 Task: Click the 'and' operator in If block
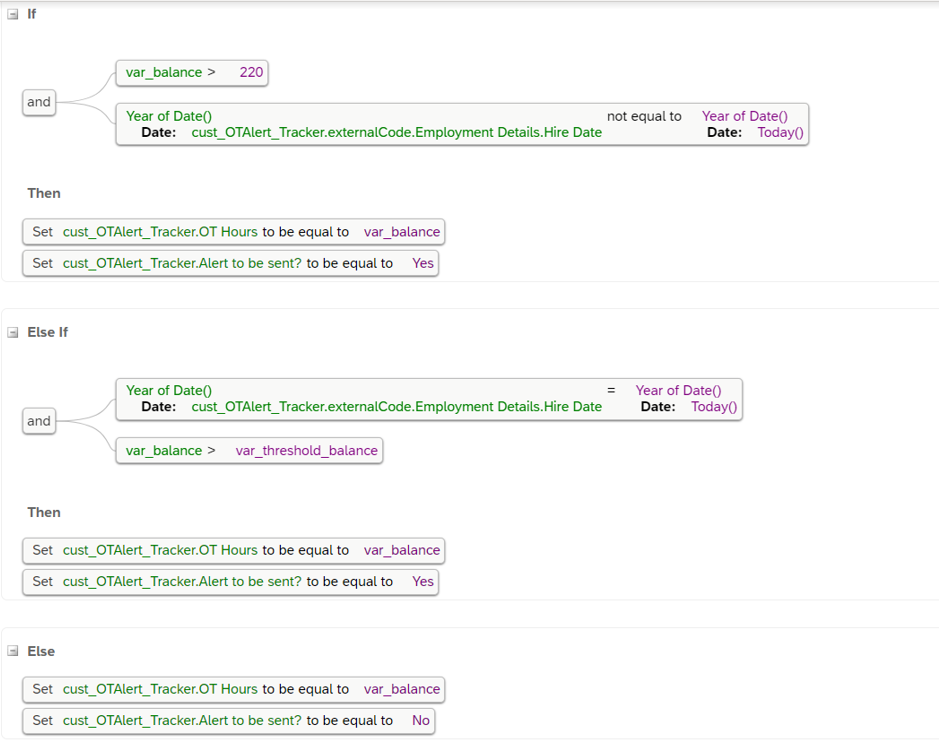(x=39, y=102)
